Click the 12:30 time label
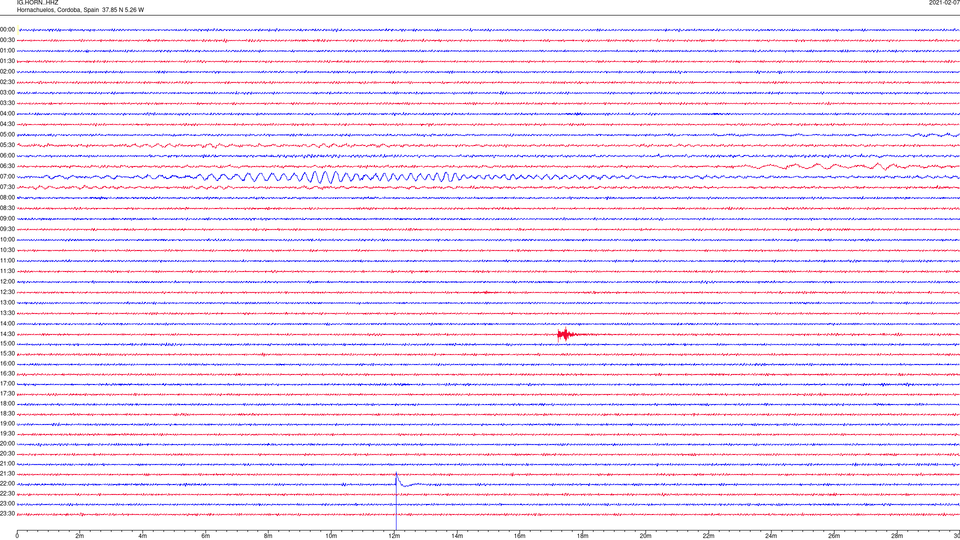The width and height of the screenshot is (960, 540). point(7,292)
